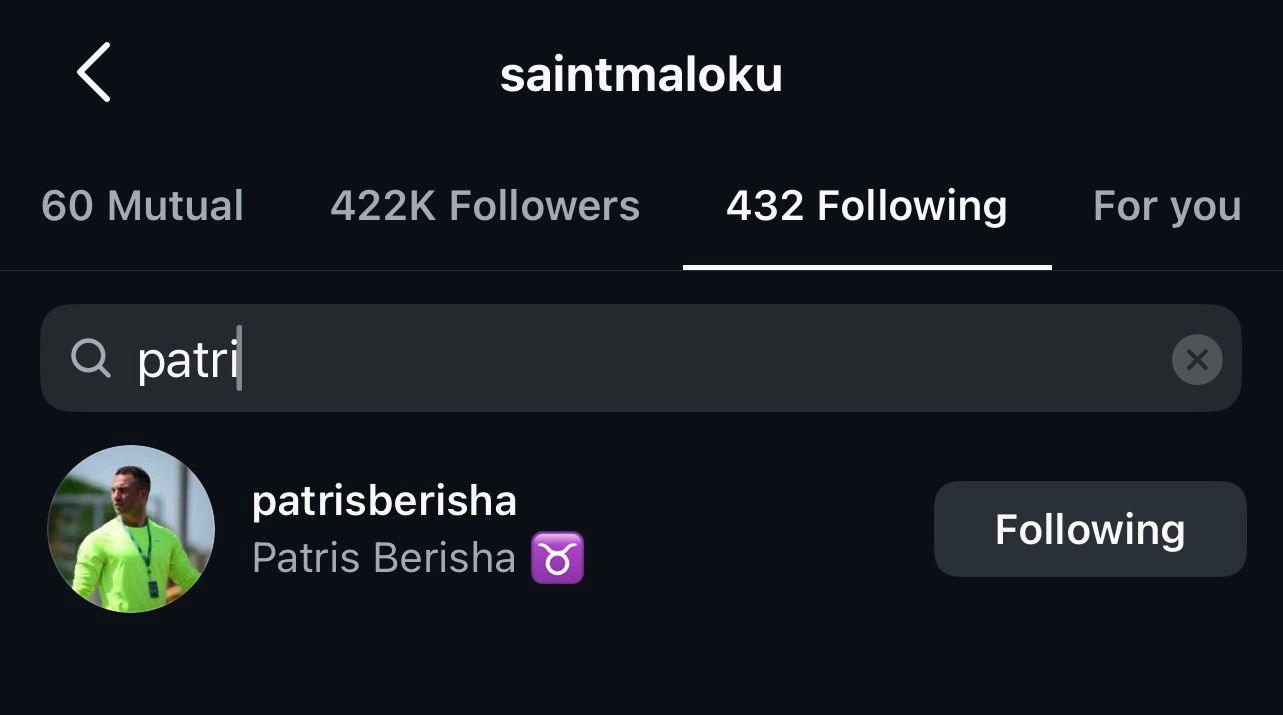Screen dimensions: 1283x715
Task: Select the 432 Following tab
Action: pyautogui.click(x=866, y=206)
